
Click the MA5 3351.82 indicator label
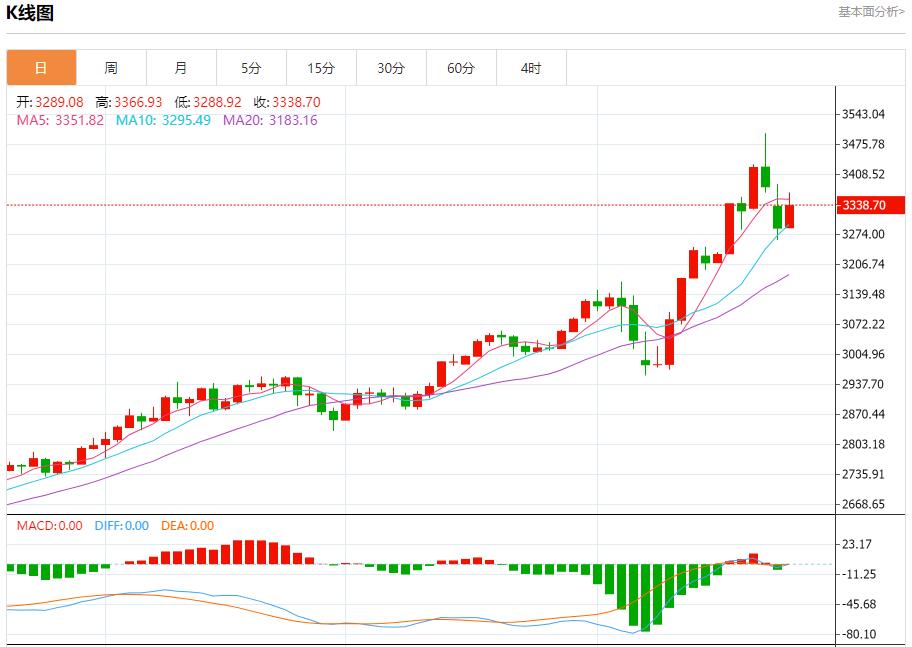[x=60, y=120]
